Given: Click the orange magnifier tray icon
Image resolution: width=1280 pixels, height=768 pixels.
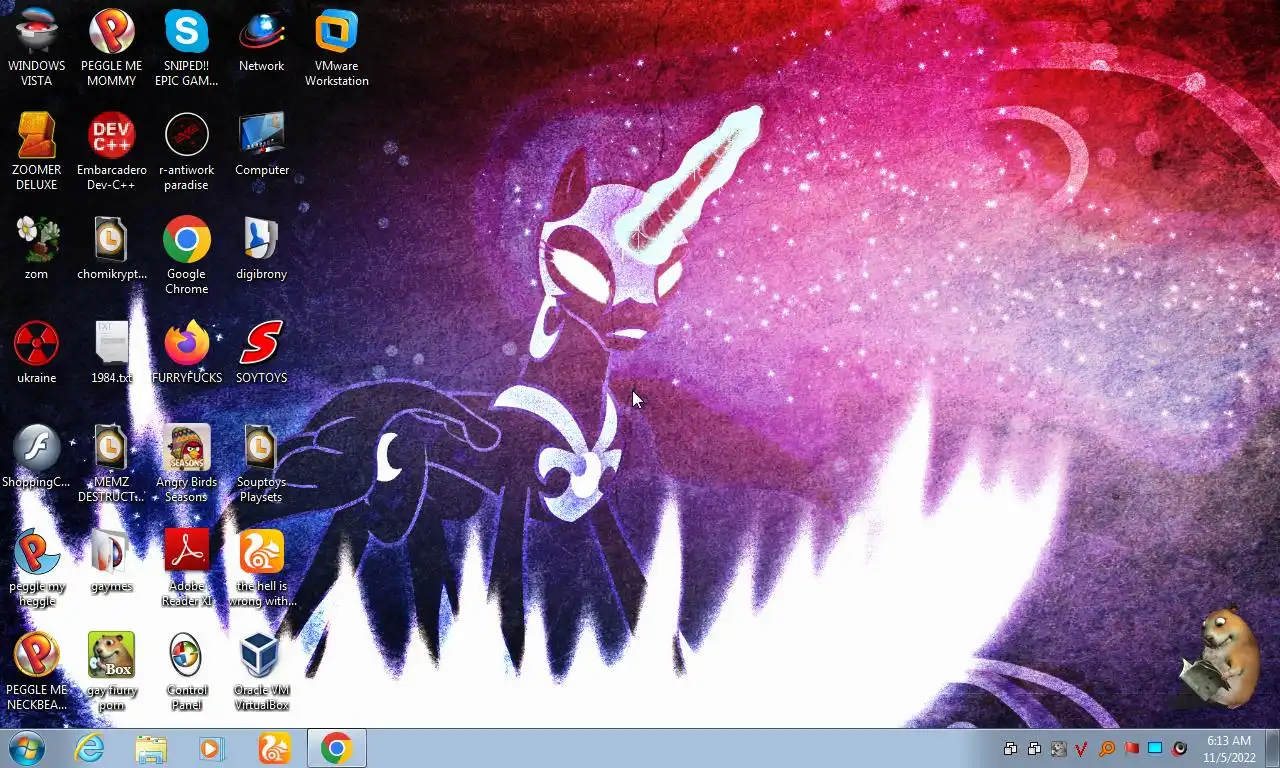Looking at the screenshot, I should coord(1107,749).
